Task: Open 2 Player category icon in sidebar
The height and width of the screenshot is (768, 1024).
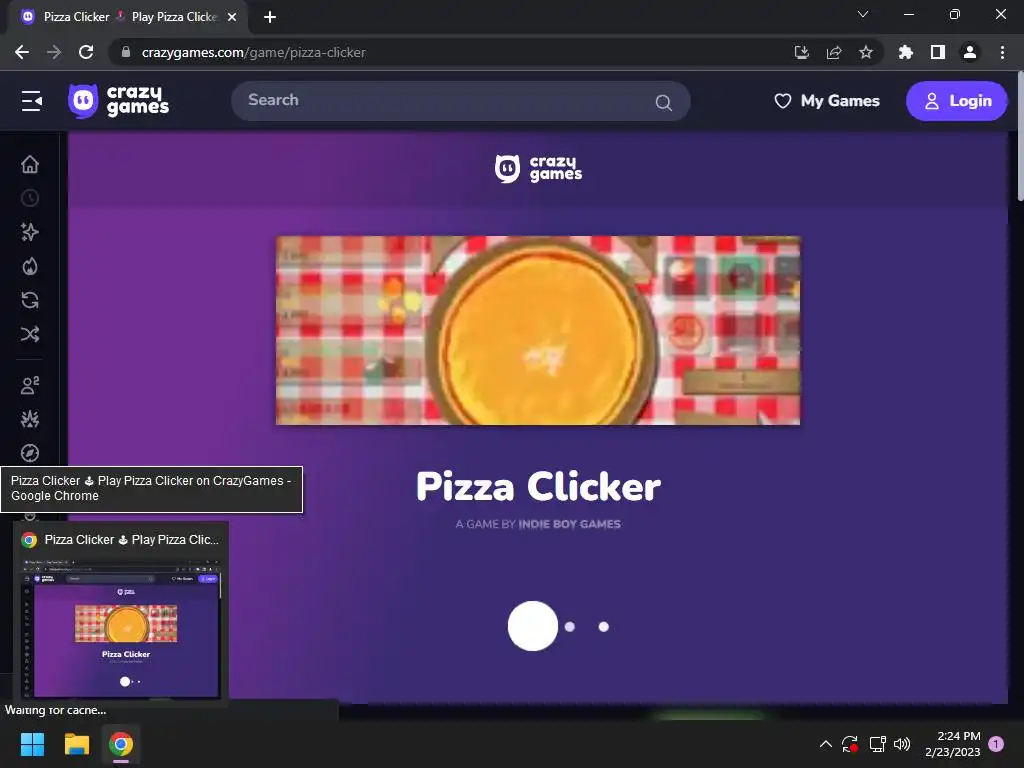Action: 30,385
